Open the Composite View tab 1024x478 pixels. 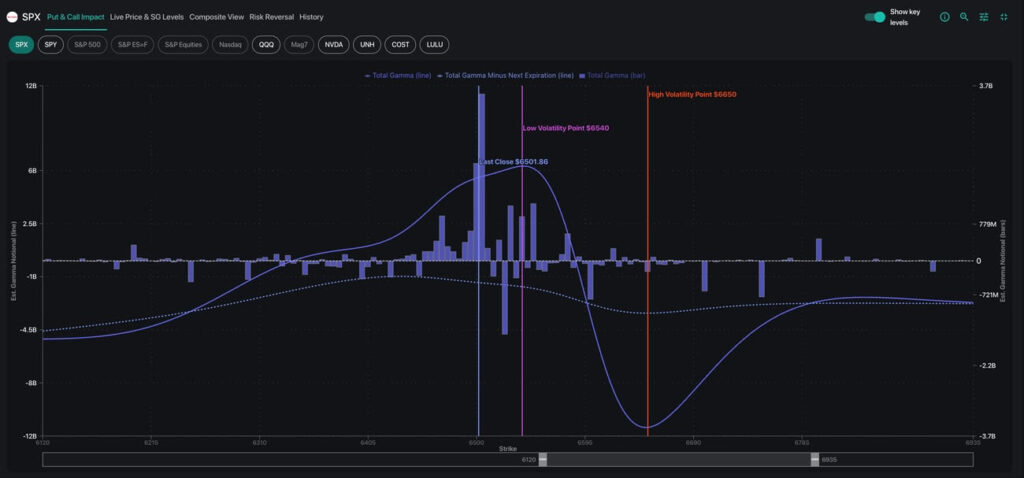click(x=217, y=17)
